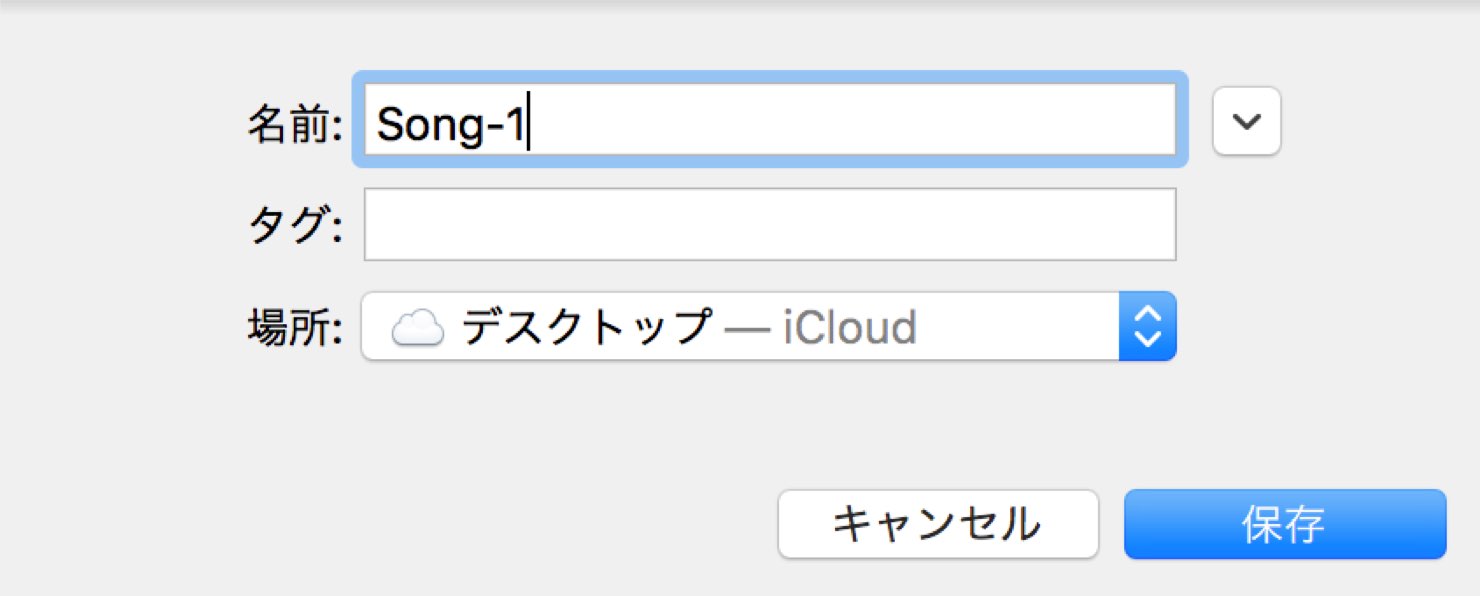Click the キャンセル cancel button

938,524
